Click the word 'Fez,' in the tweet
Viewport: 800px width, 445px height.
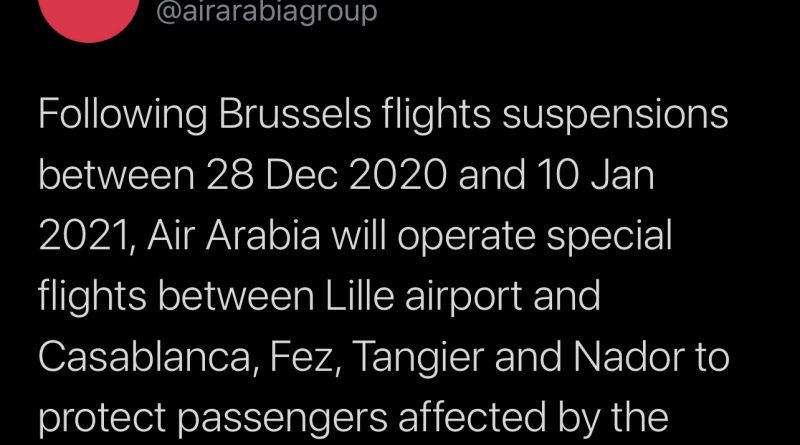point(305,357)
